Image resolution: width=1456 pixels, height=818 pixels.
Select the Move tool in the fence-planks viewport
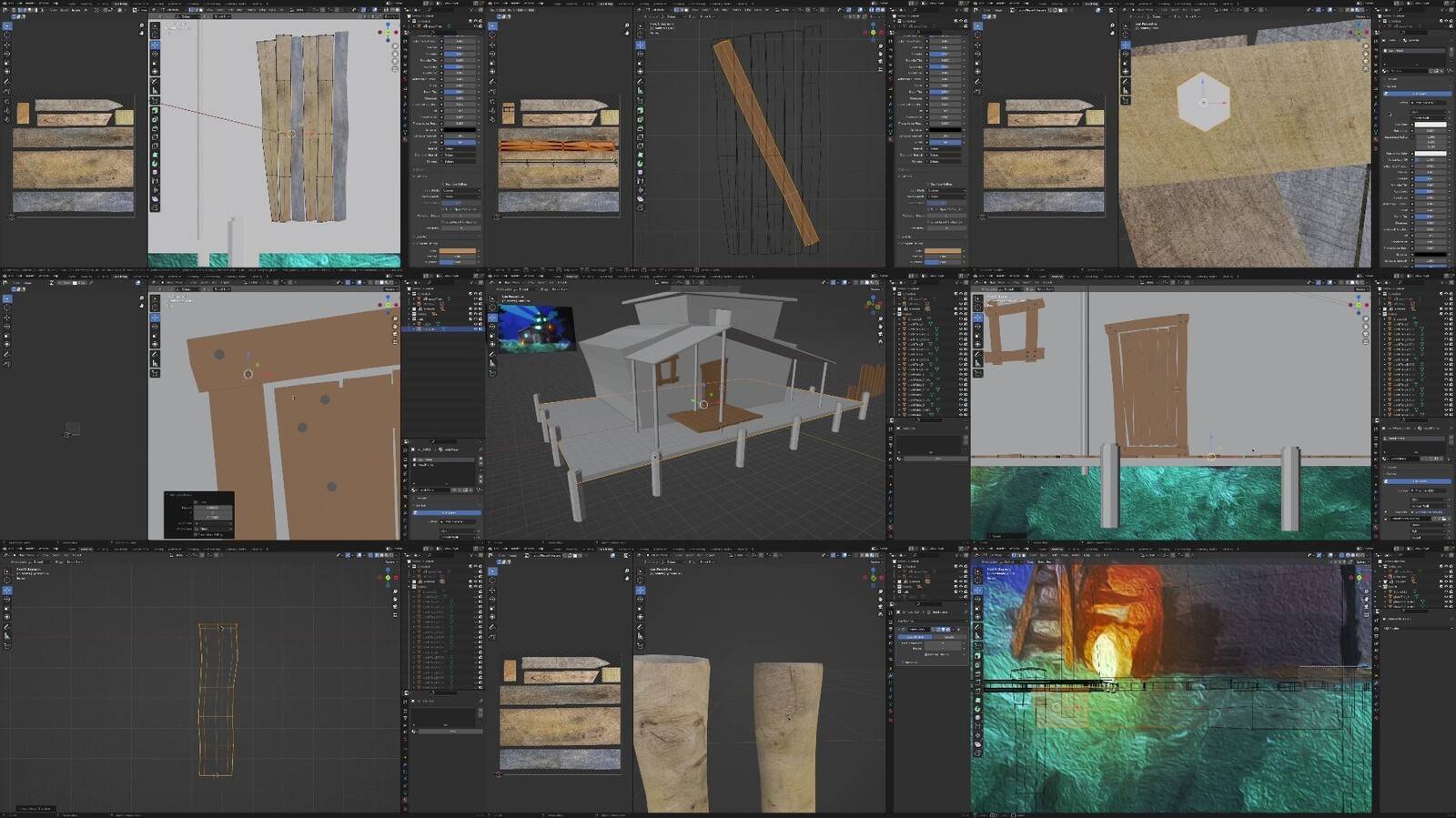pos(155,44)
